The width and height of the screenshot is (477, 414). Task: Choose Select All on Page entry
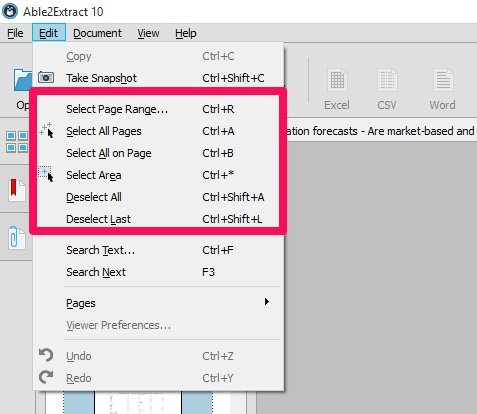pos(158,153)
